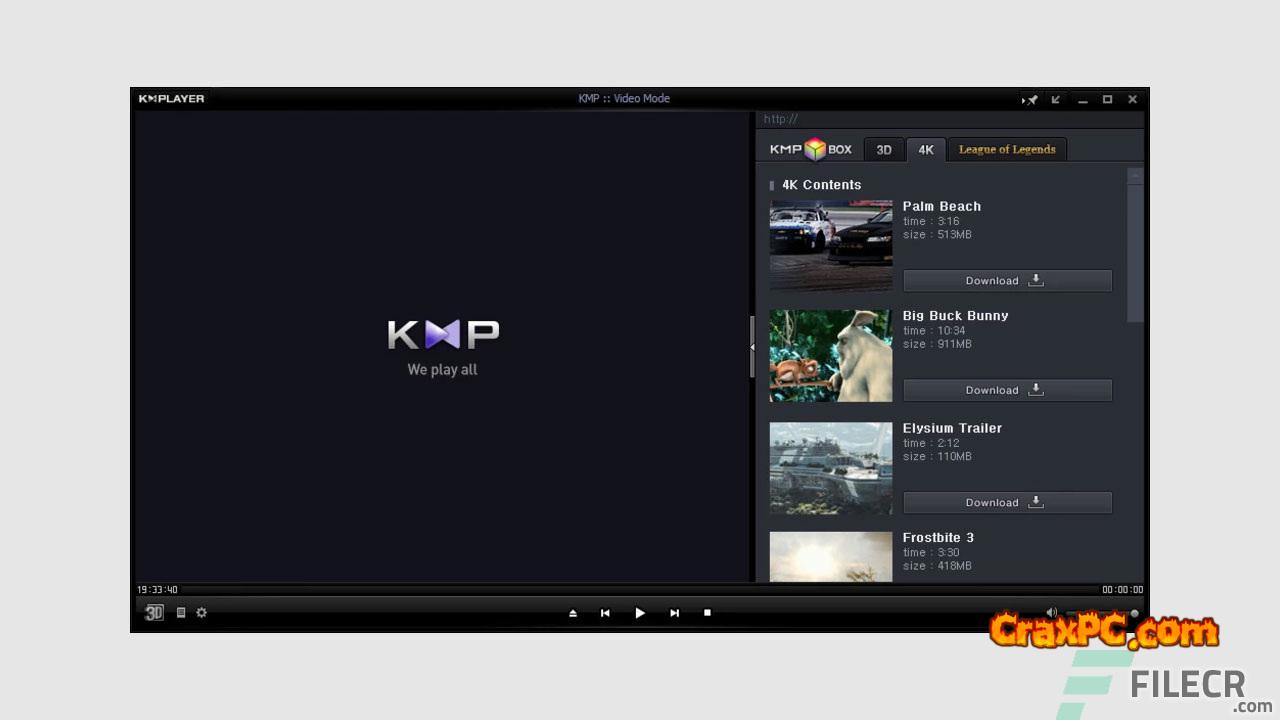
Task: Click the Big Buck Bunny title
Action: click(956, 316)
